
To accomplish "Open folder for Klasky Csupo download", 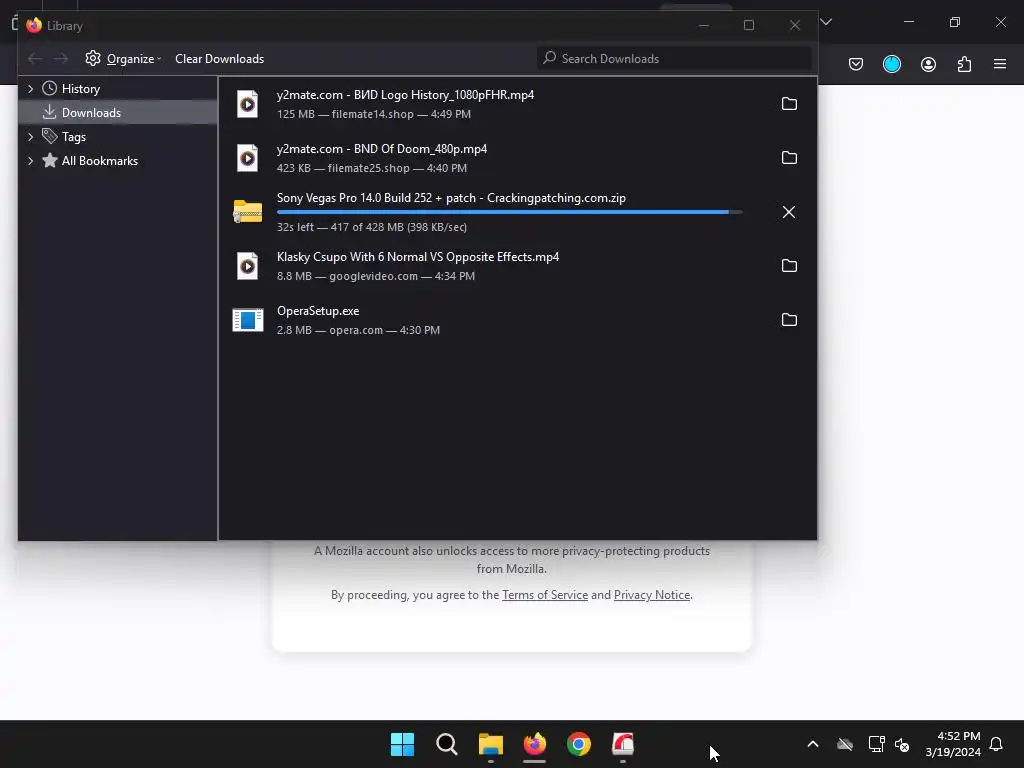I will point(789,266).
